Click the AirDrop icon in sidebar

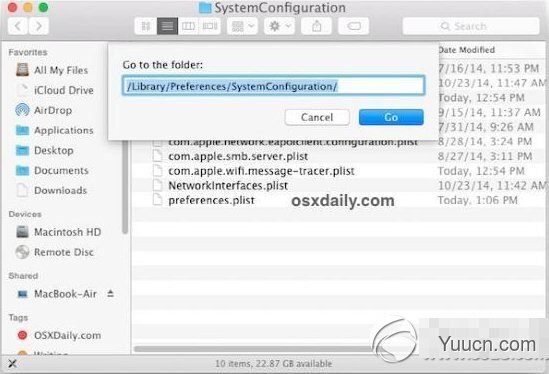(x=22, y=110)
